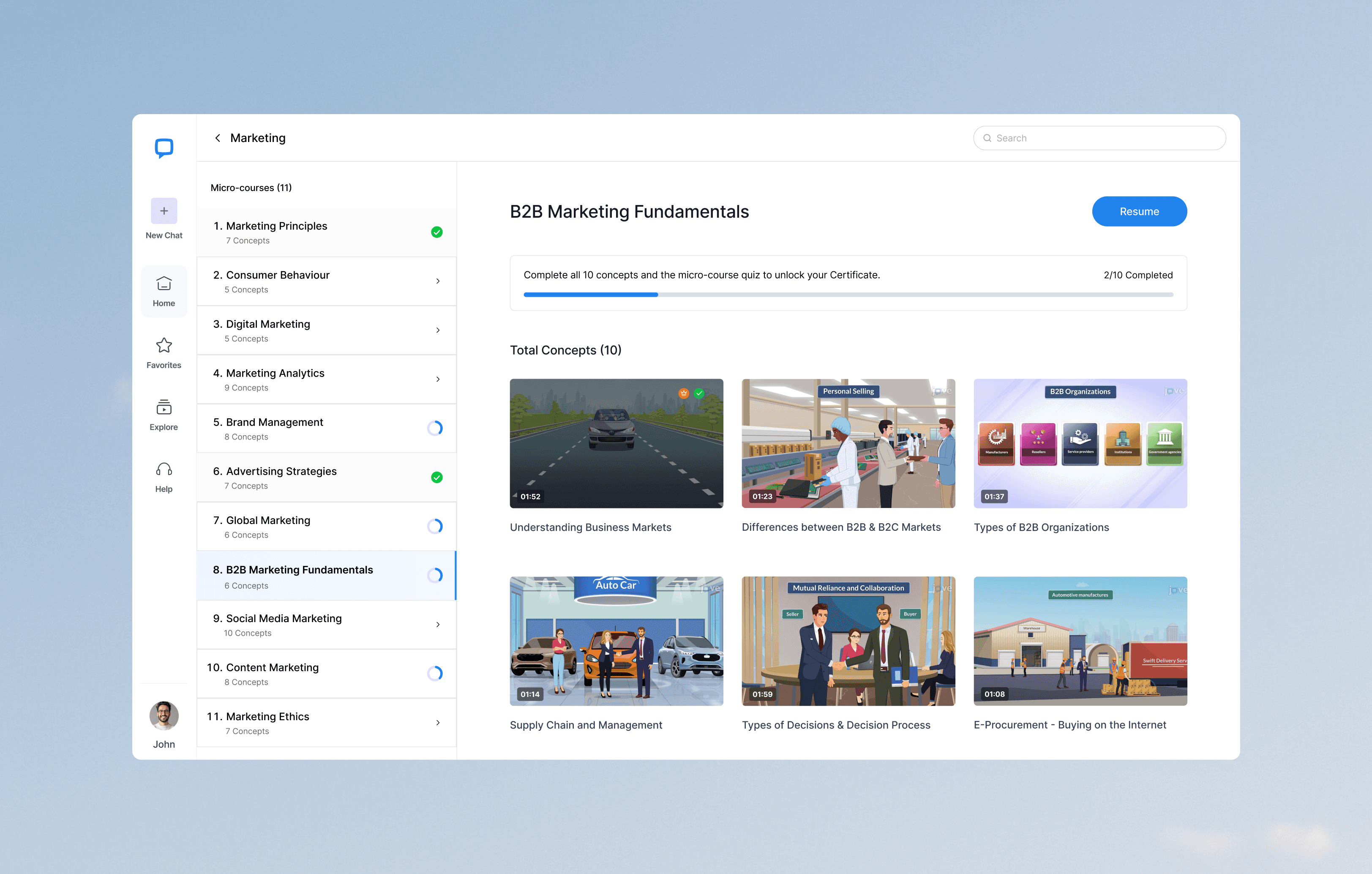This screenshot has height=874, width=1372.
Task: Click the Search input field
Action: tap(1105, 138)
